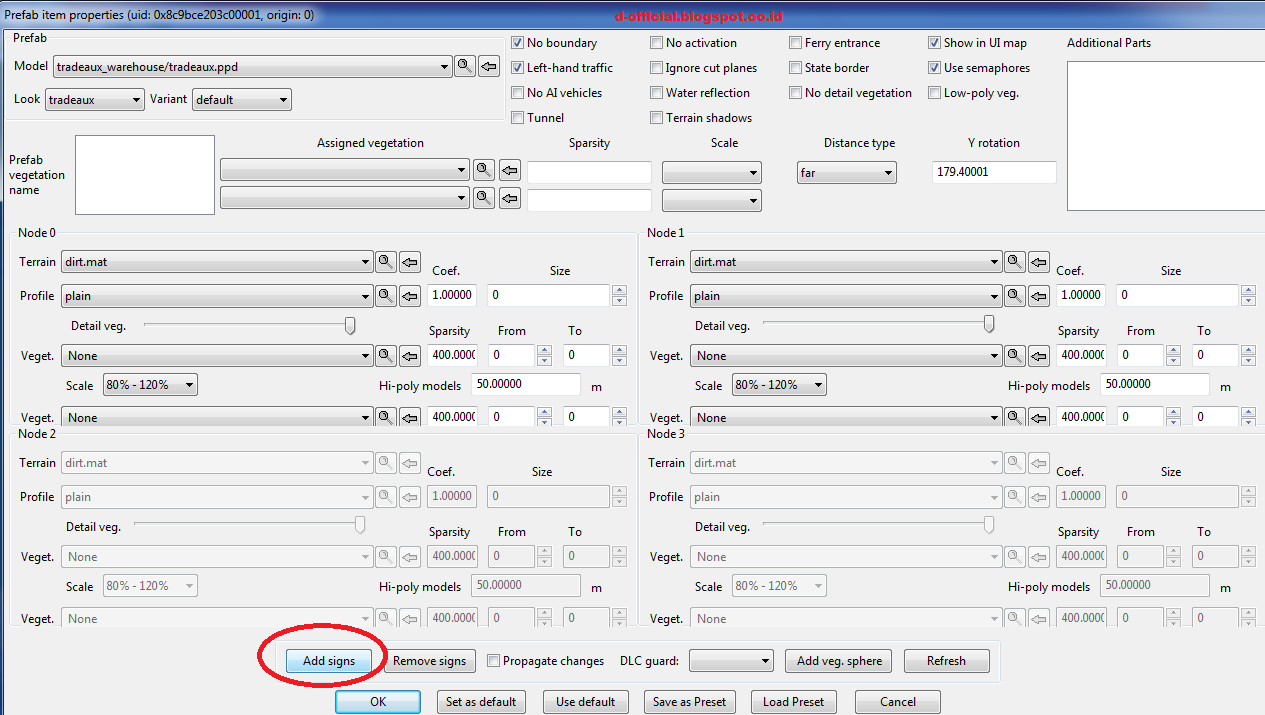Click the magnifier icon for Node 1 Terrain

[1014, 261]
